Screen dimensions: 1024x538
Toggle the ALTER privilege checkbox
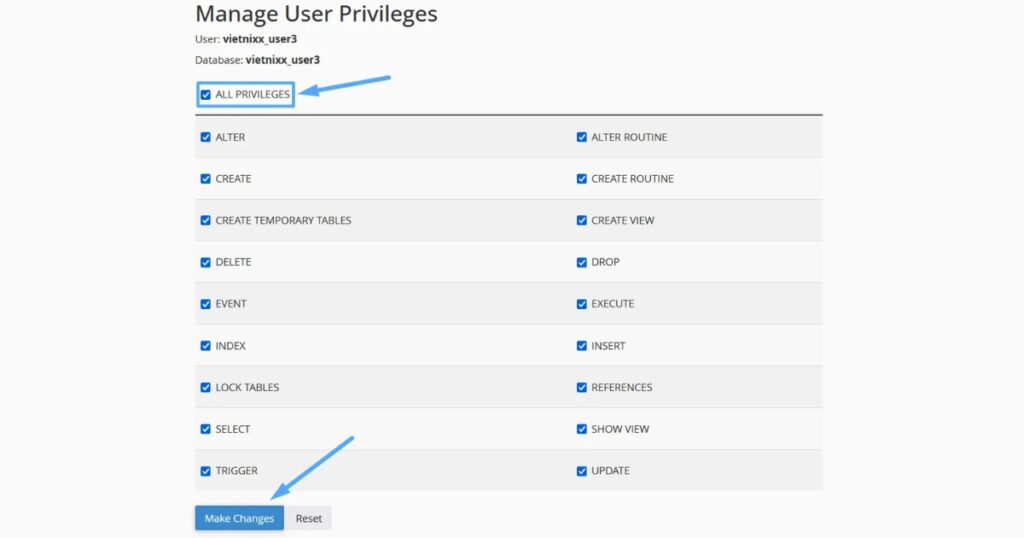click(x=206, y=137)
